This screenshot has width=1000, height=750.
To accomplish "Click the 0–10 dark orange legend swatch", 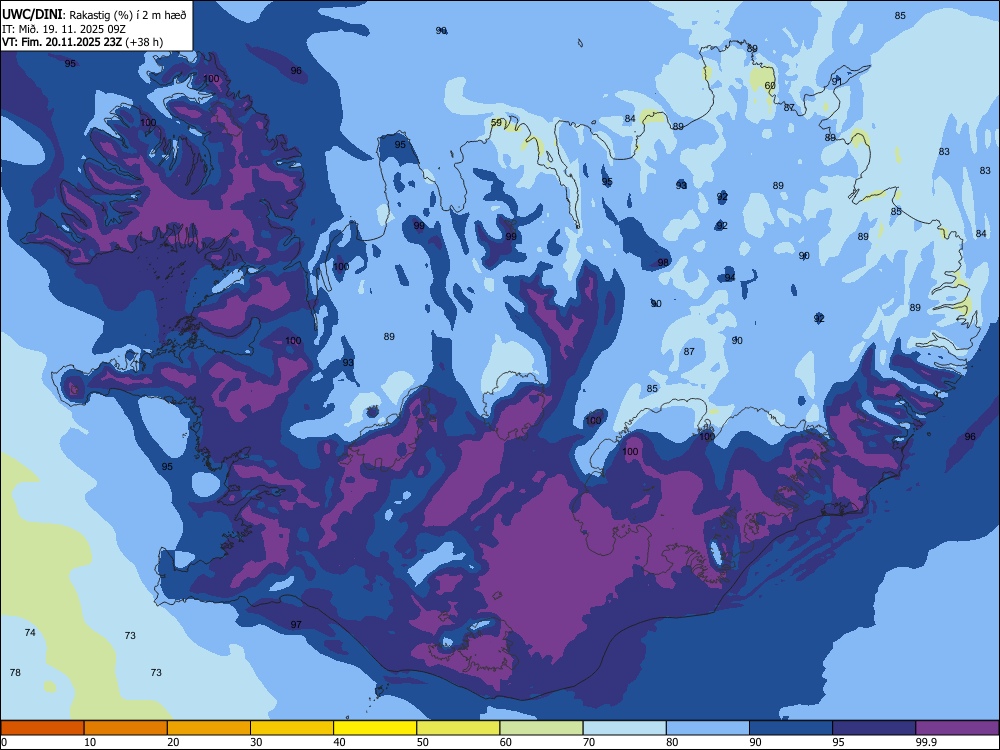I will coord(42,728).
